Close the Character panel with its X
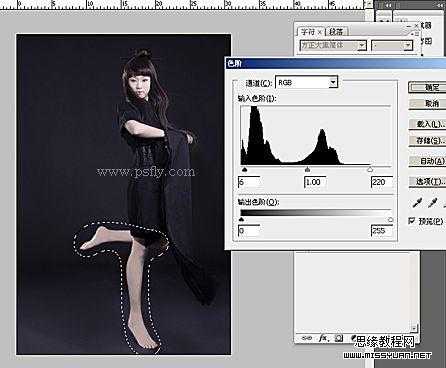This screenshot has height=368, width=446. coord(416,26)
